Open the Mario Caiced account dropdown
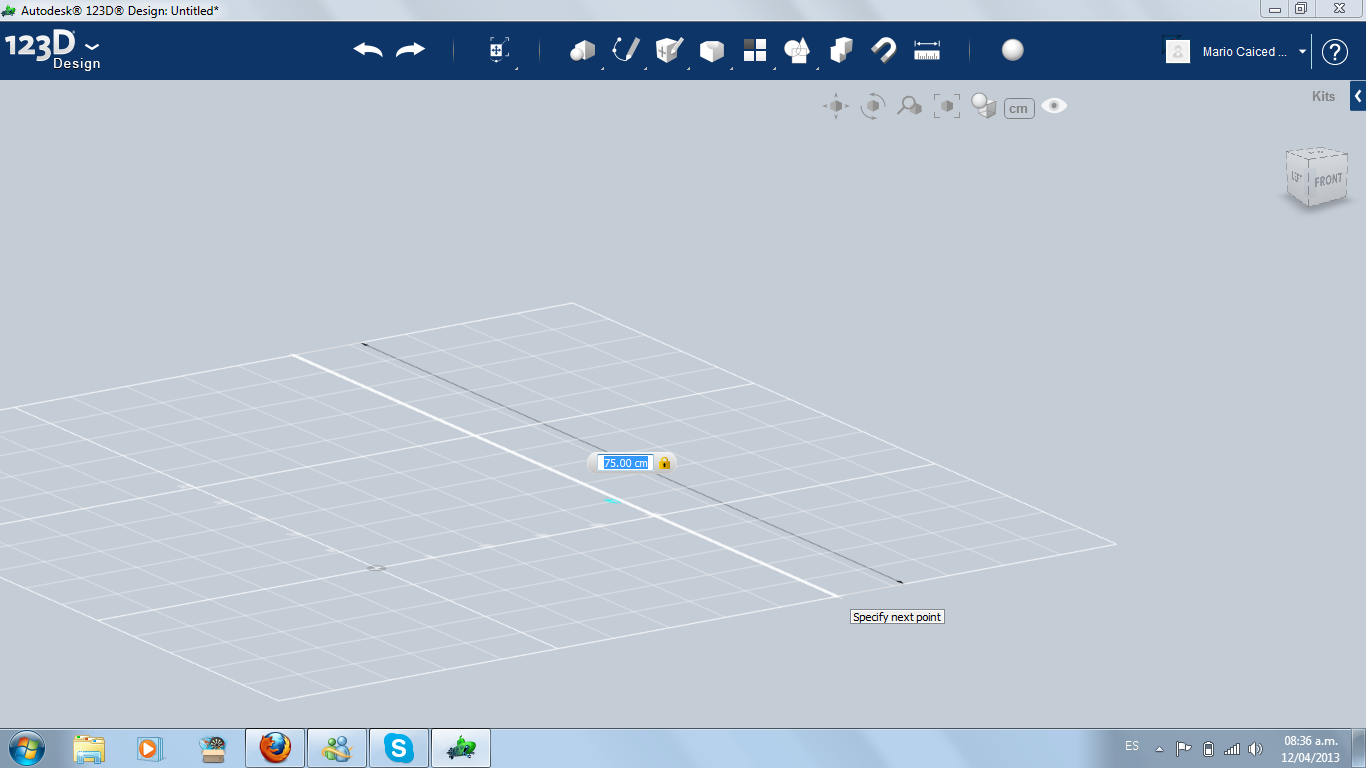 1303,52
